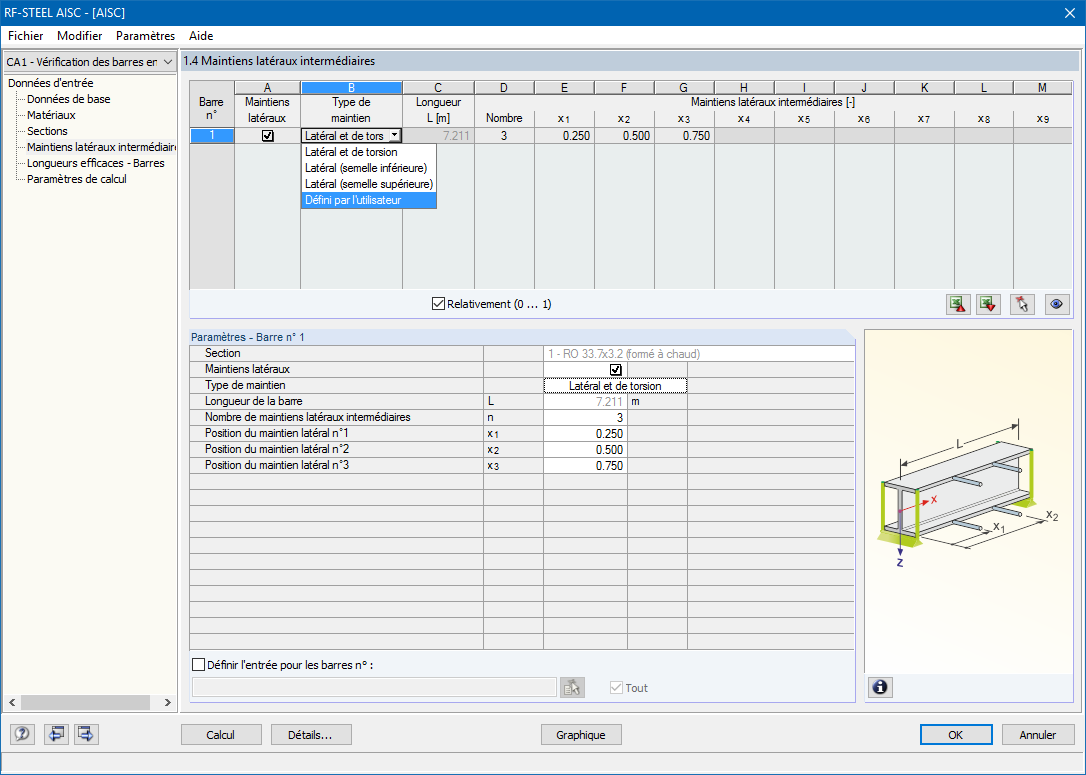Click the Calcul button
Viewport: 1086px width, 775px height.
[221, 735]
